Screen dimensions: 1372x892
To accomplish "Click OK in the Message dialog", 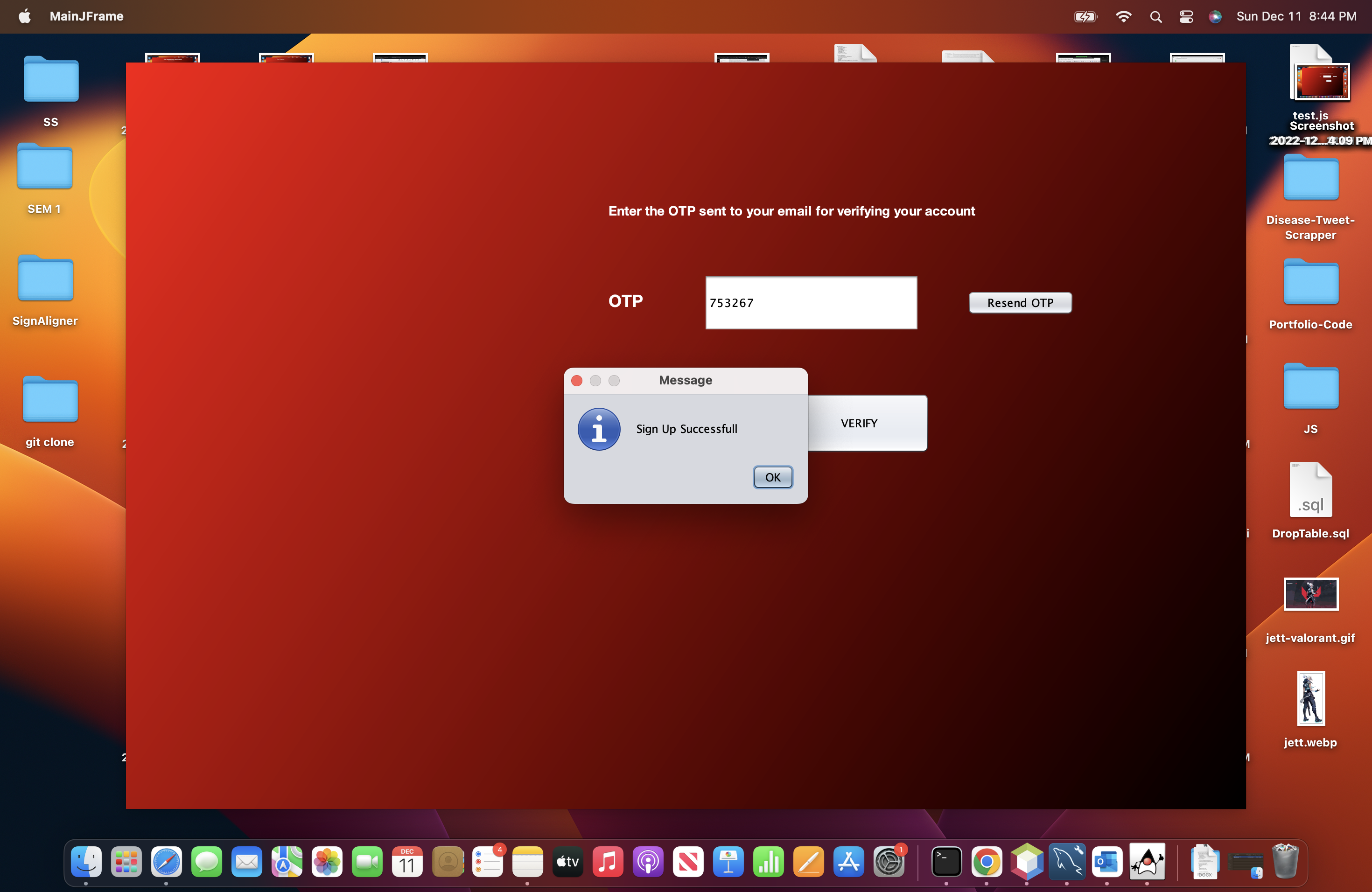I will tap(772, 477).
